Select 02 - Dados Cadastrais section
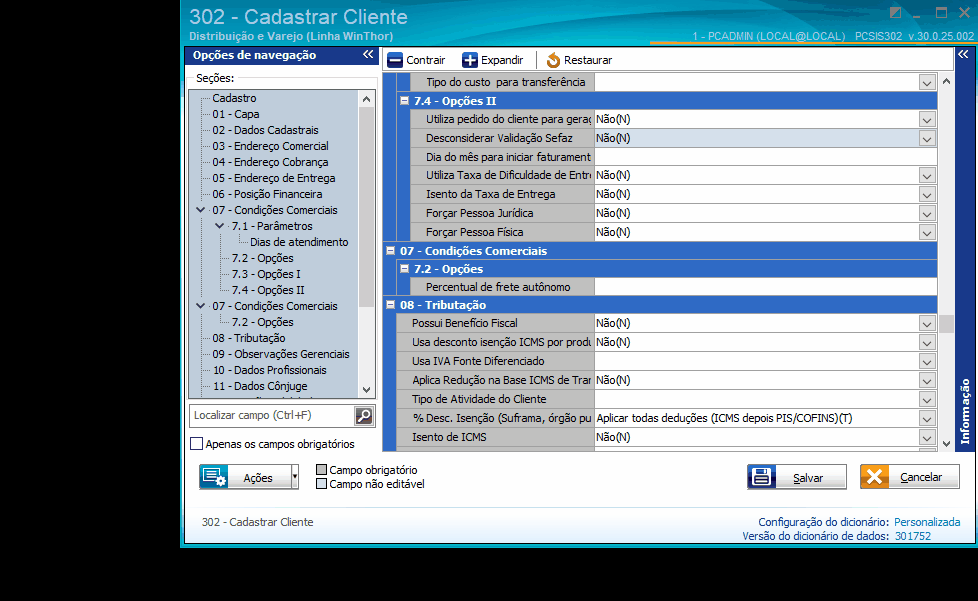 click(265, 130)
